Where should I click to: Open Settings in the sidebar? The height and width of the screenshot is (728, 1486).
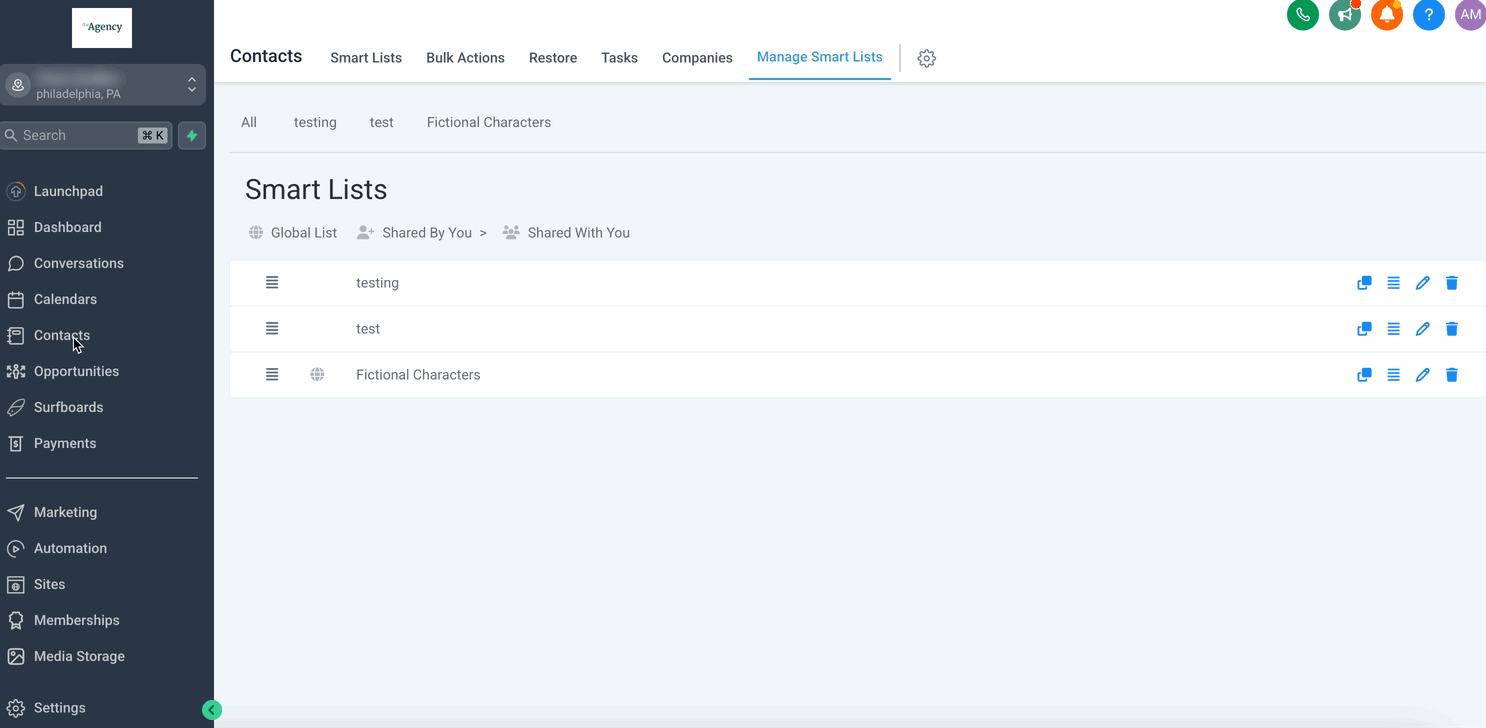click(59, 708)
